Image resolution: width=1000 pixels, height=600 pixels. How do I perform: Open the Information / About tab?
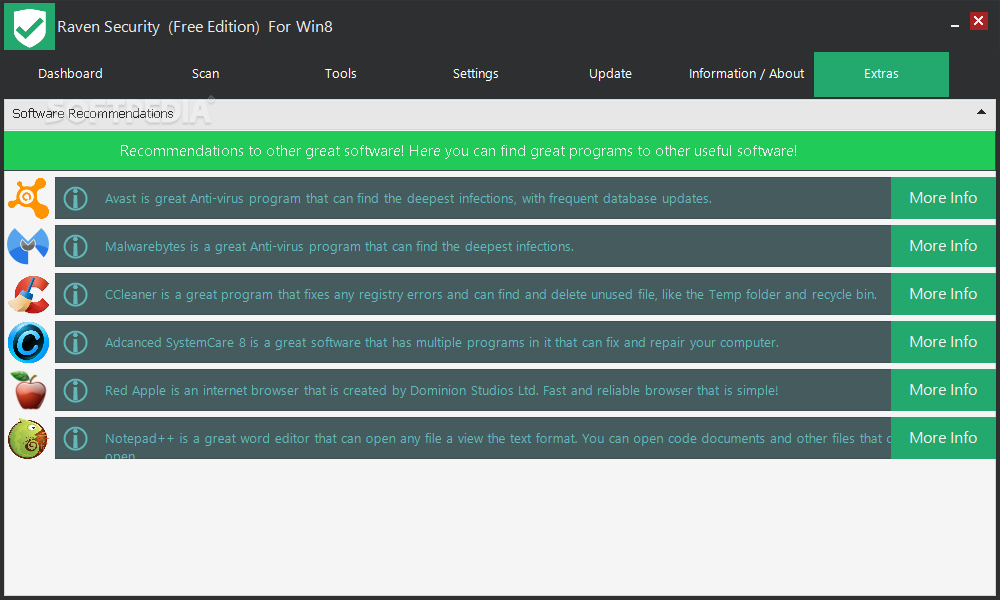pos(746,74)
